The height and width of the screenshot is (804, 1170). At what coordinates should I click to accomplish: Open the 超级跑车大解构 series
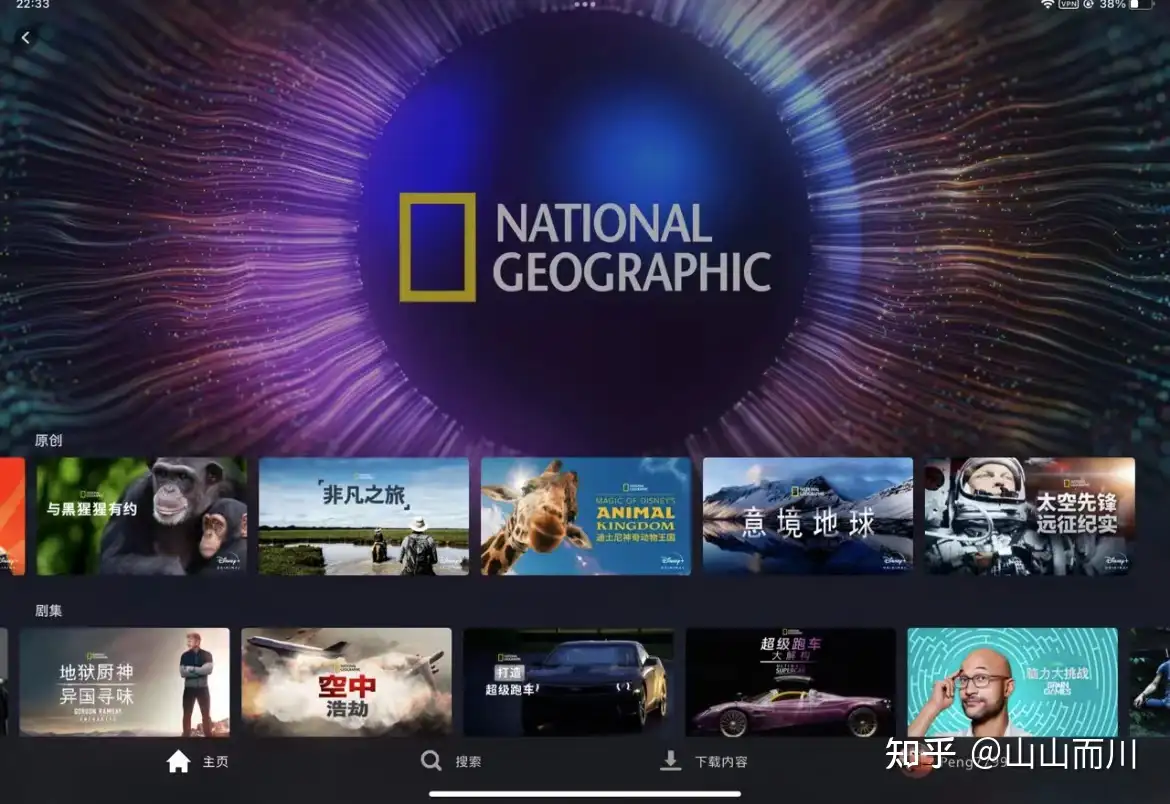tap(791, 682)
